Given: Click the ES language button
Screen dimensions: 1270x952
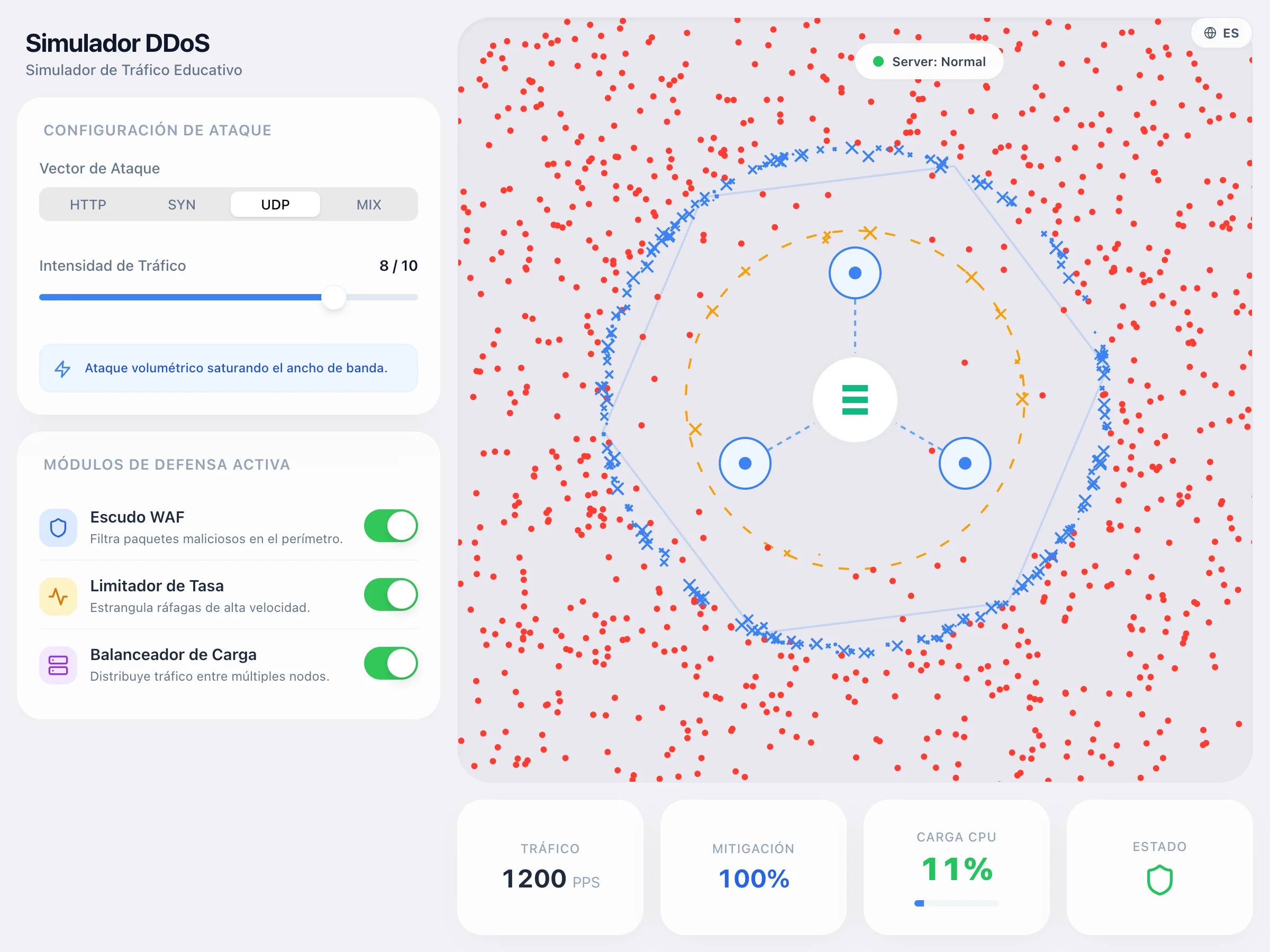Looking at the screenshot, I should coord(1221,33).
